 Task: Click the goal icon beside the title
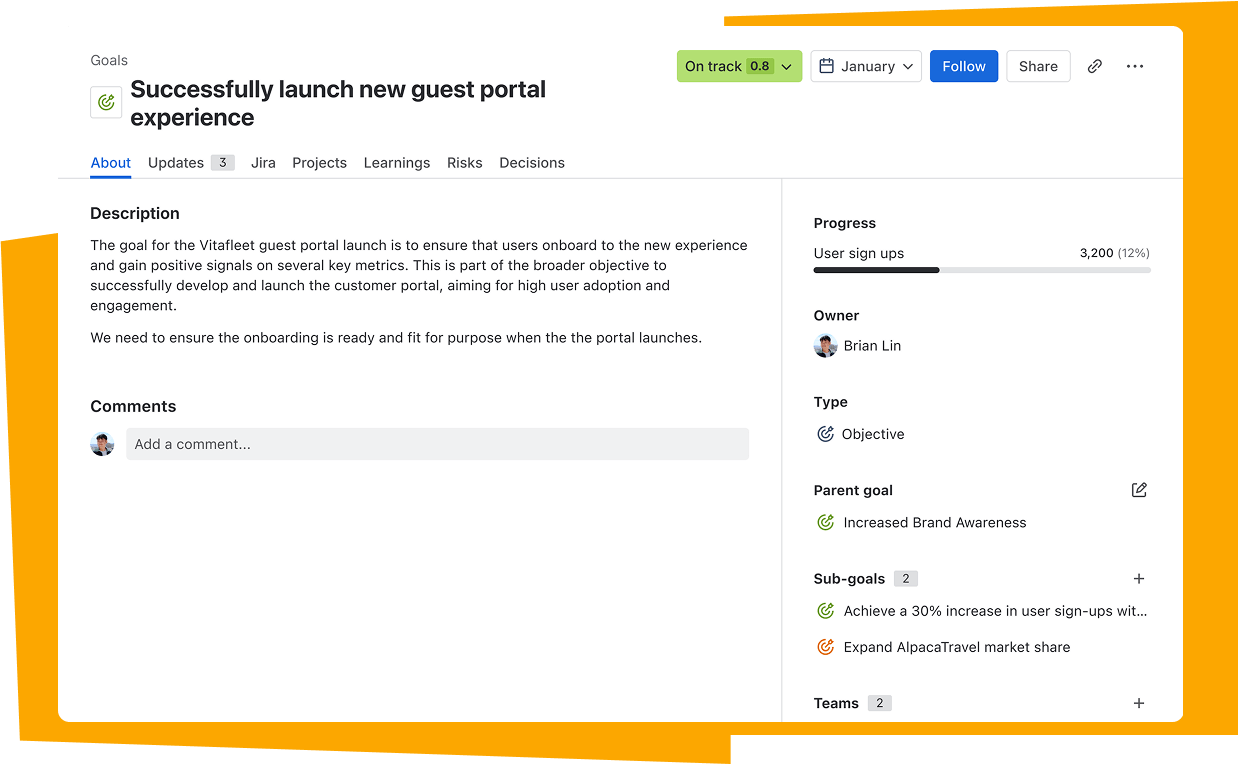(106, 102)
